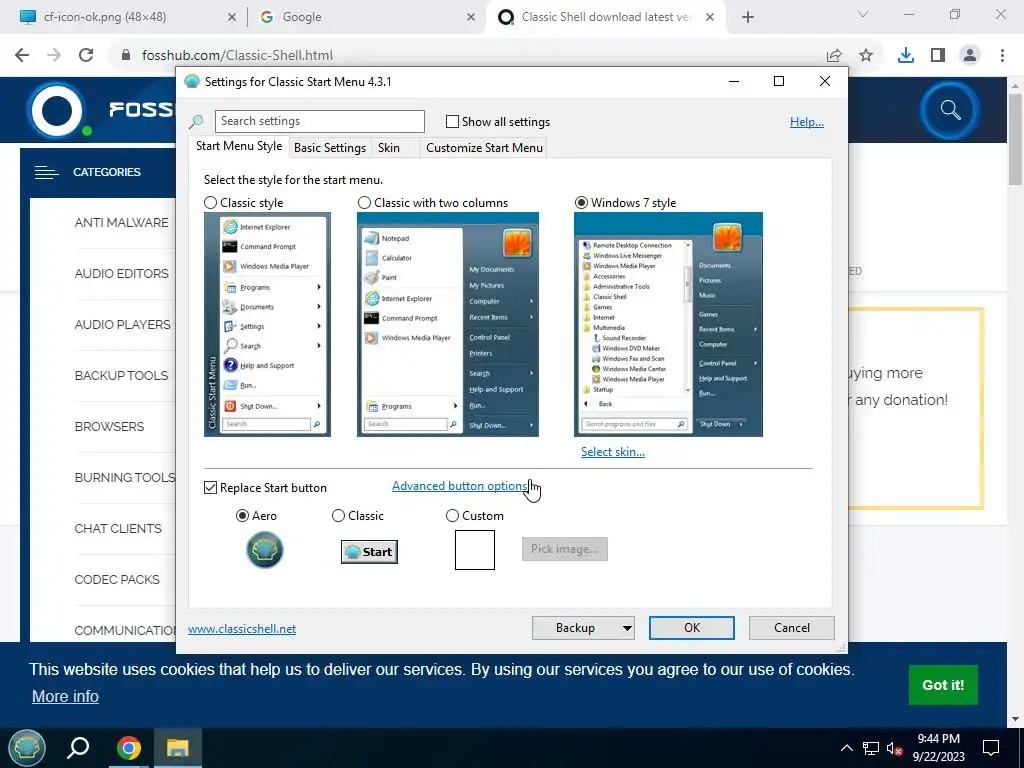
Task: Toggle the Chrome side panel icon
Action: 938,56
